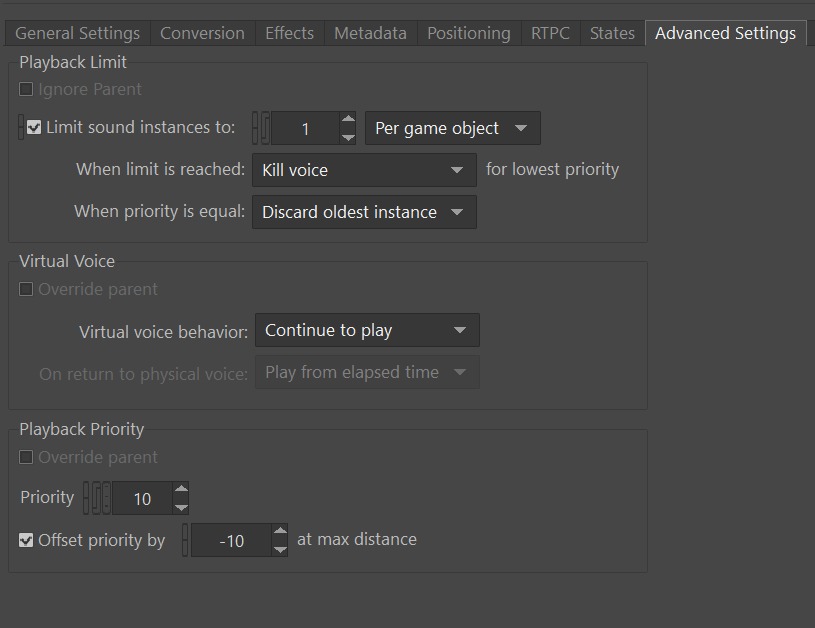Click Offset priority field showing -10

pyautogui.click(x=231, y=541)
